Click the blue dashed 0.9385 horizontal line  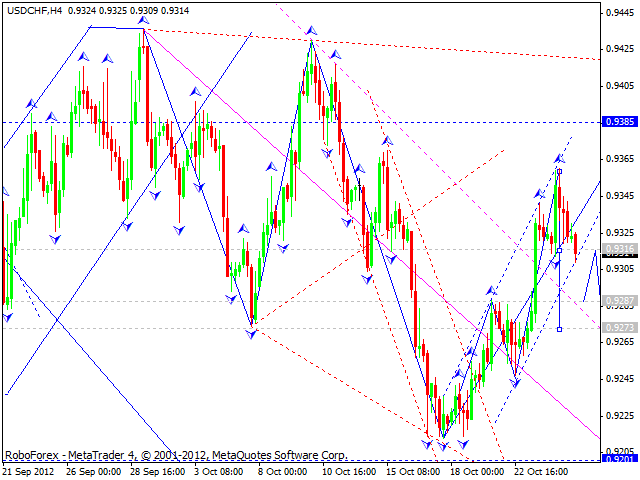coord(300,122)
